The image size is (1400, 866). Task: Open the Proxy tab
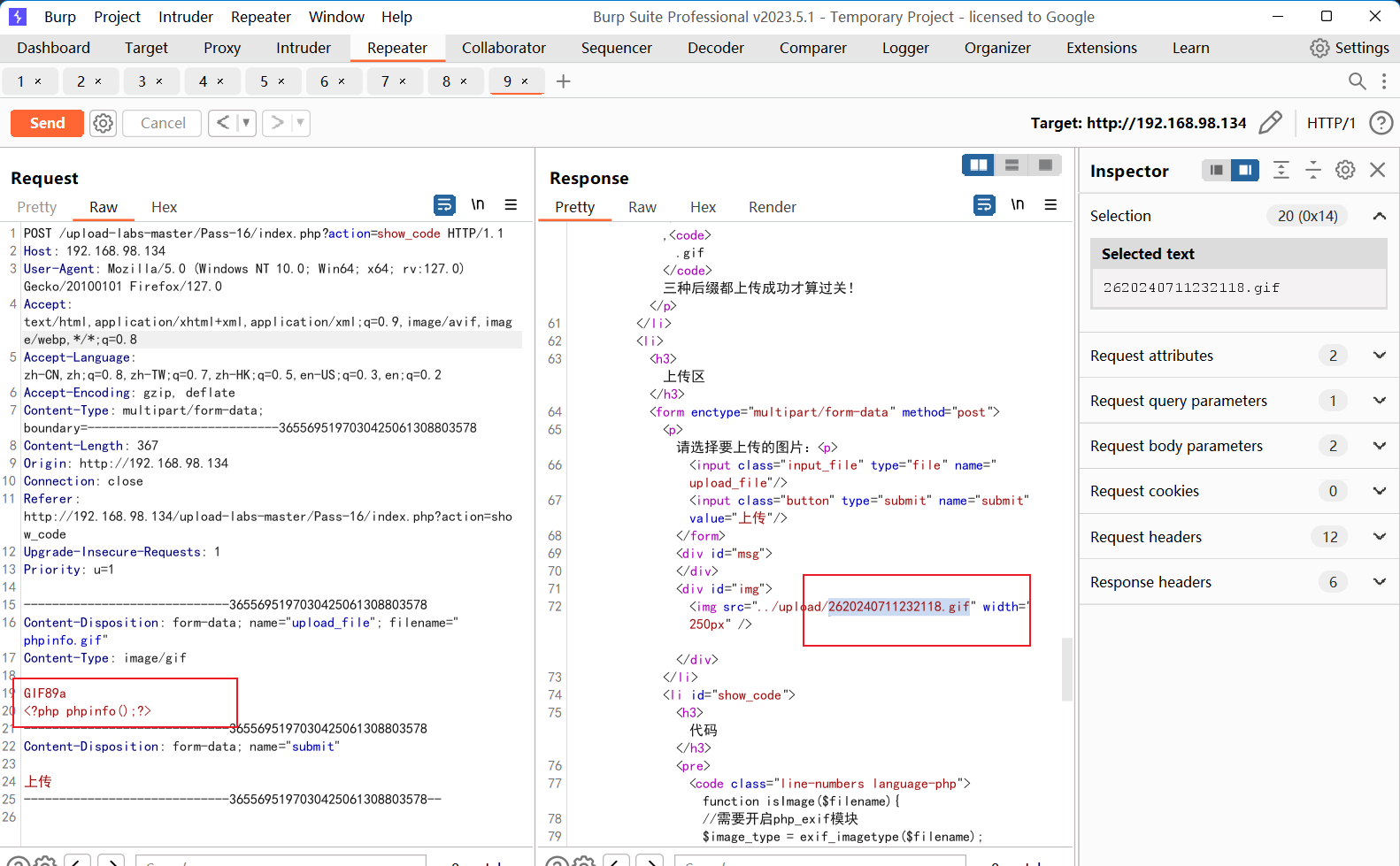click(x=221, y=48)
